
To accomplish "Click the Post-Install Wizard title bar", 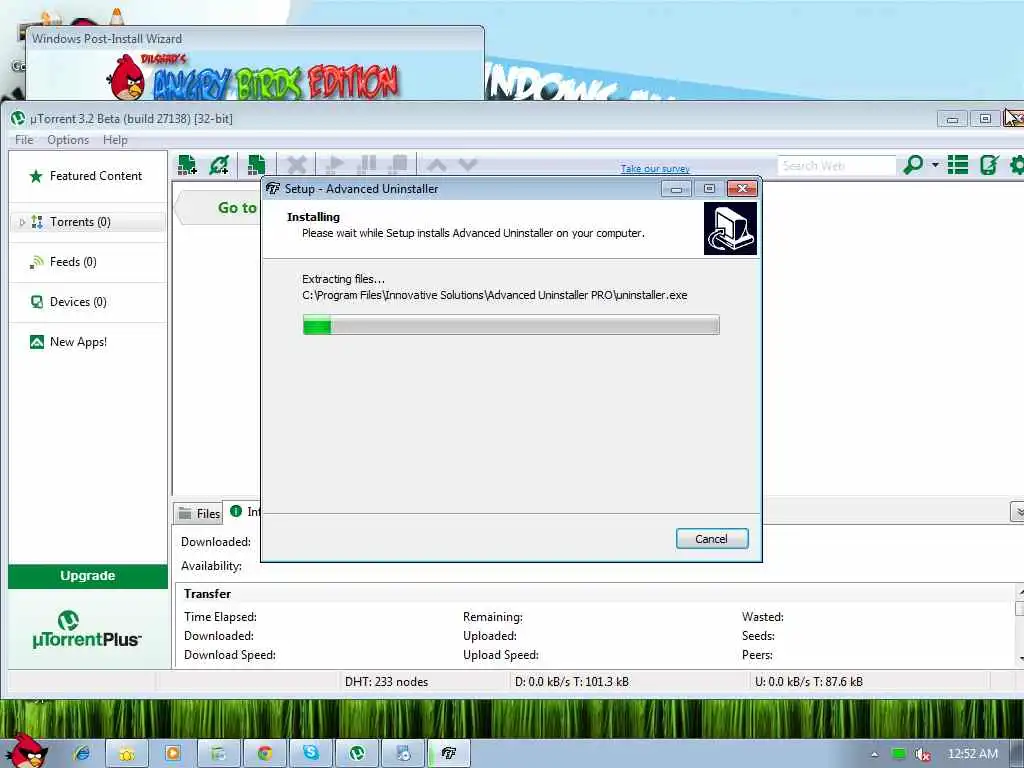I will [255, 39].
